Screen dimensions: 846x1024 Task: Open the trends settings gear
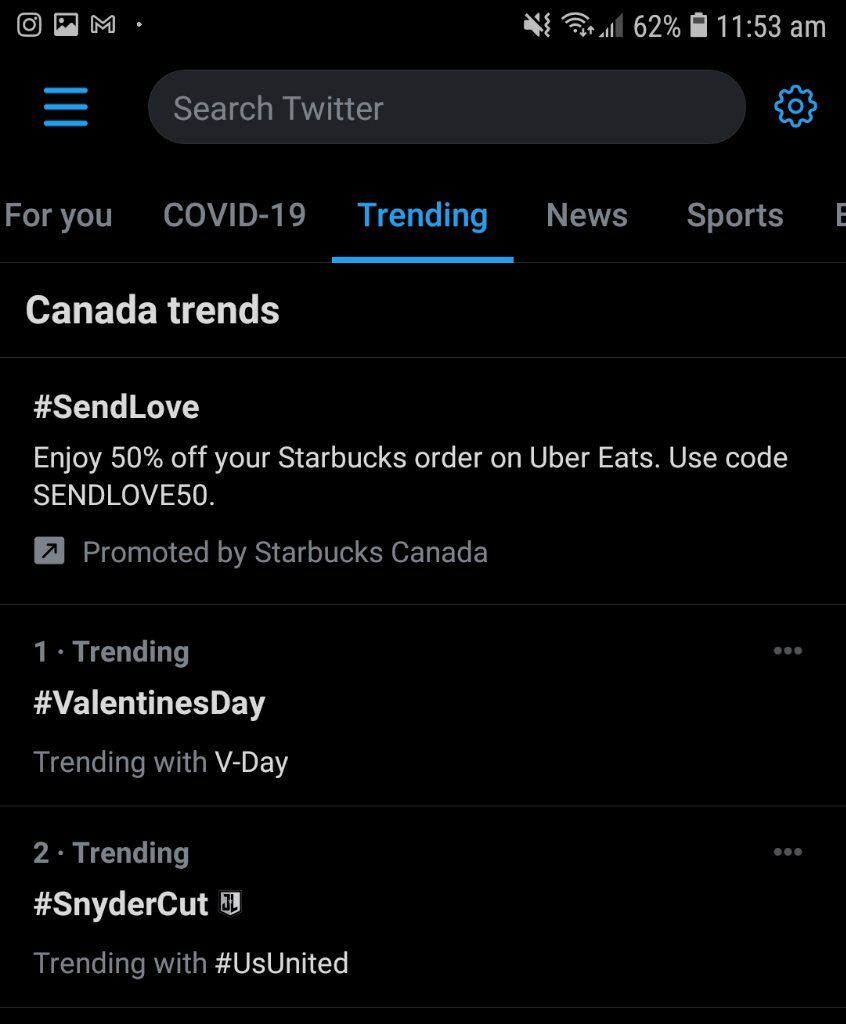coord(795,106)
